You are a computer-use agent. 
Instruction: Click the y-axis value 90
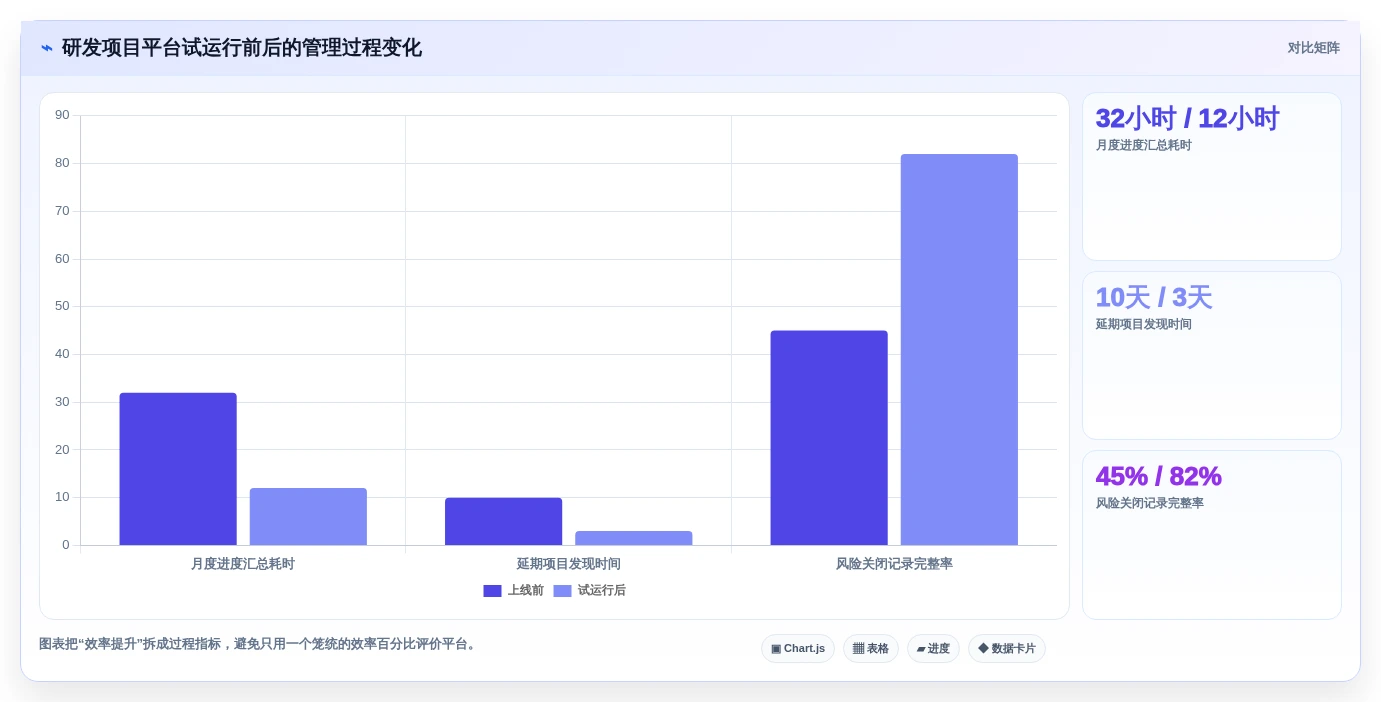tap(62, 115)
